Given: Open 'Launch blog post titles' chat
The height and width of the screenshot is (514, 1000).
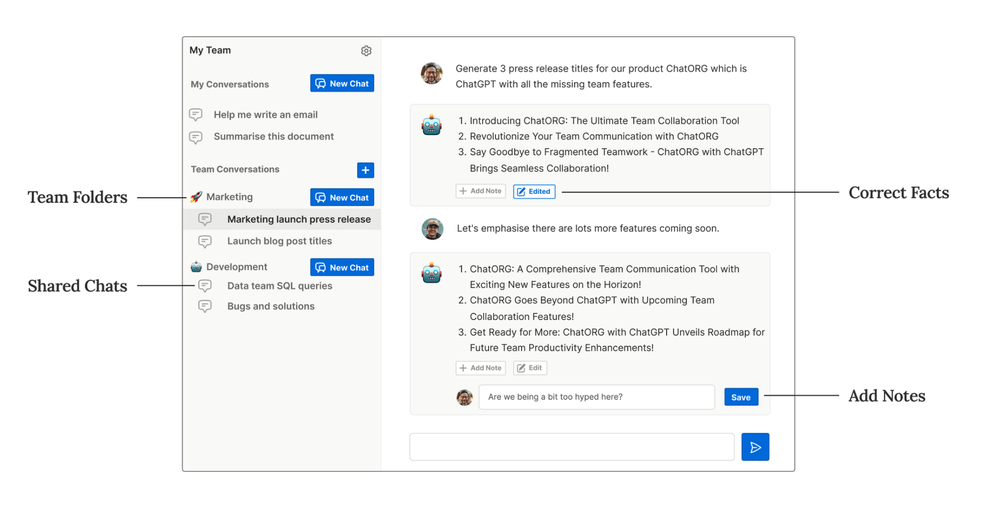Looking at the screenshot, I should pyautogui.click(x=279, y=241).
